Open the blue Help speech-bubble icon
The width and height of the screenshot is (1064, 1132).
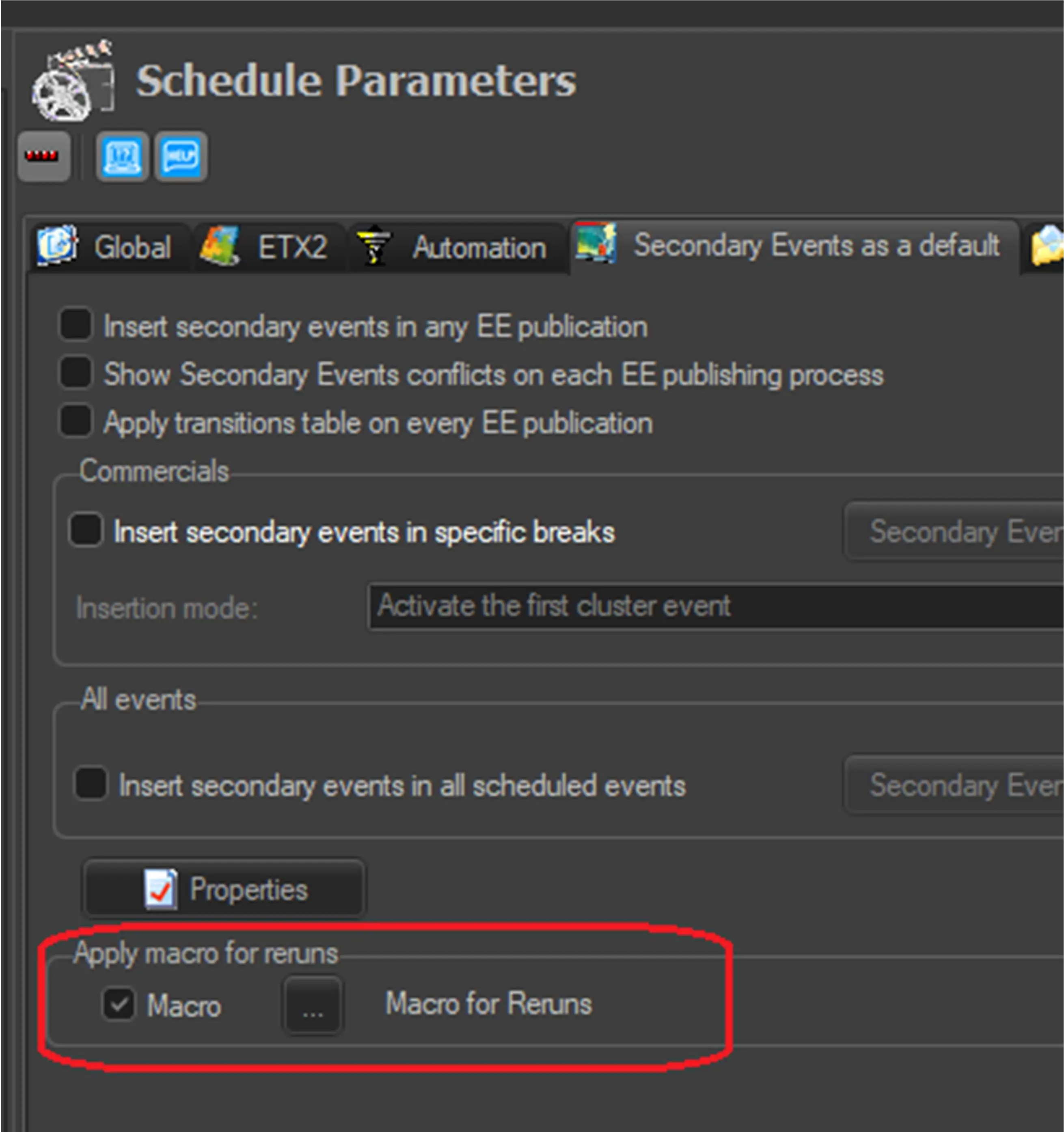181,156
